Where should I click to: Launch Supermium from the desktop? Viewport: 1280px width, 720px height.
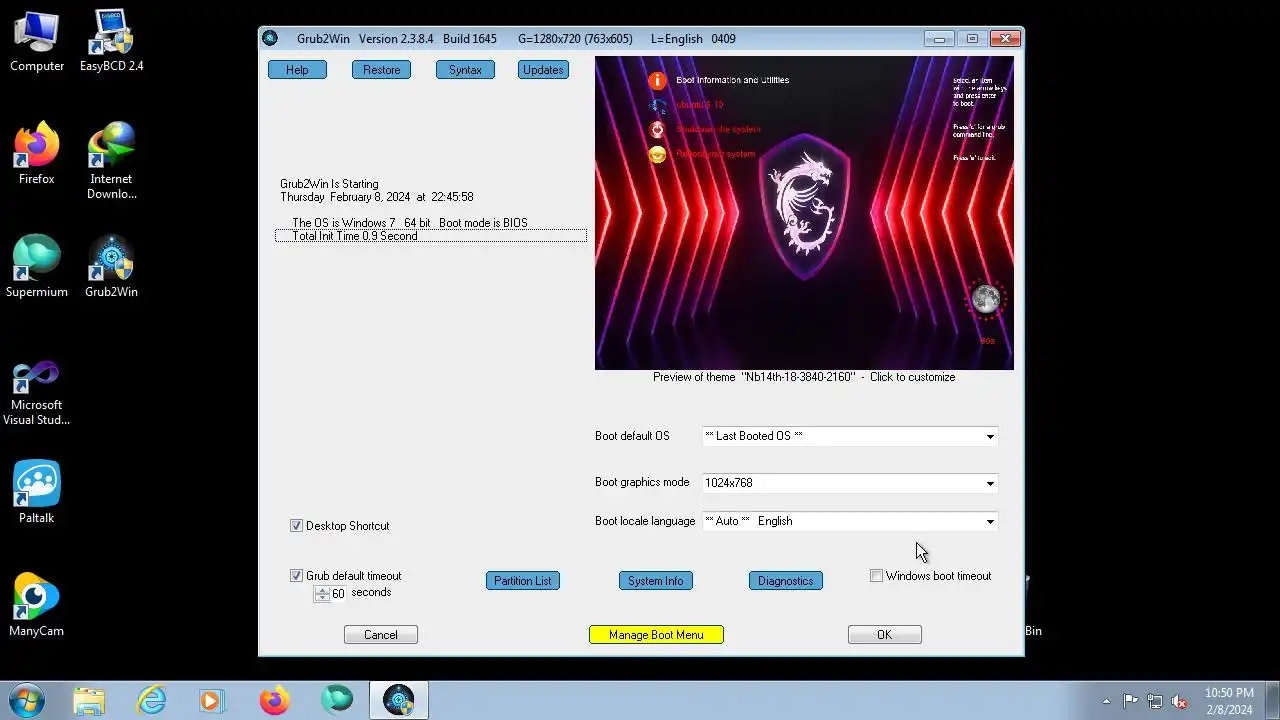[37, 267]
